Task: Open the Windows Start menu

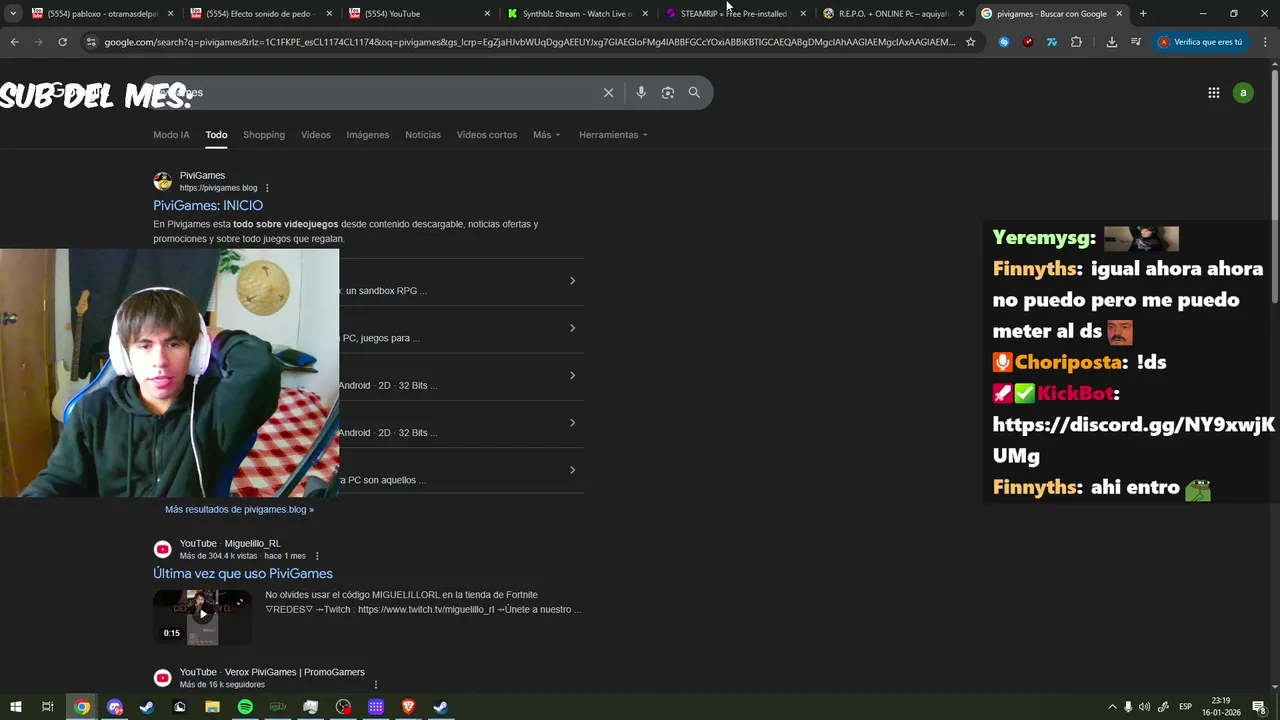Action: [16, 707]
